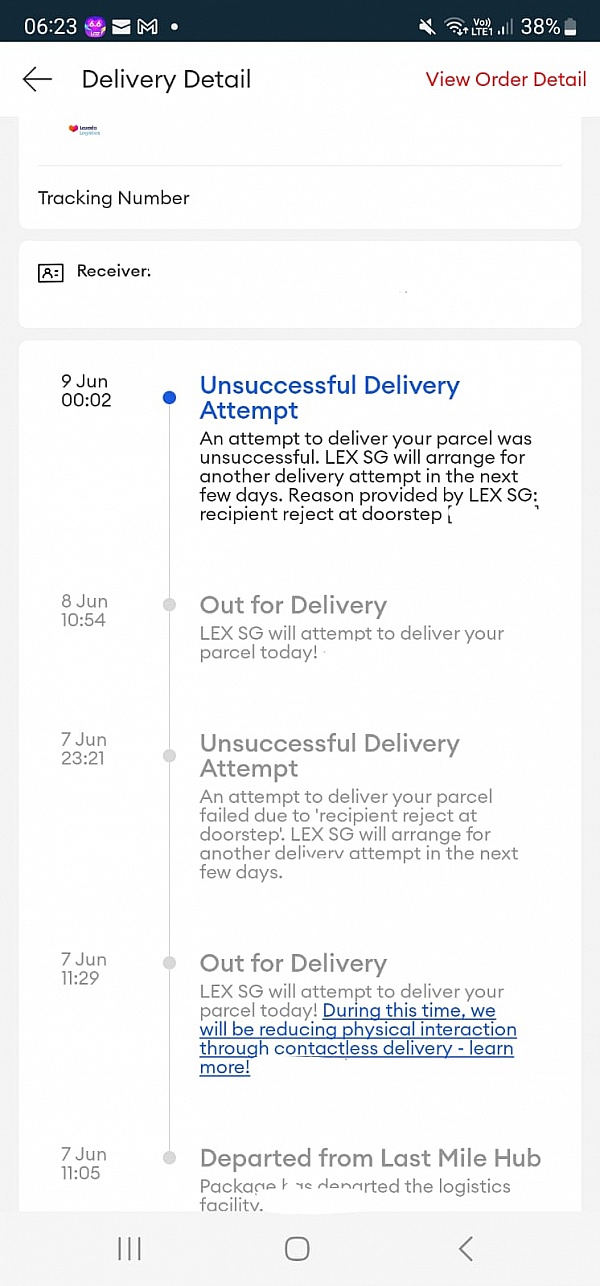Open View Order Detail link
This screenshot has height=1286, width=600.
point(506,80)
